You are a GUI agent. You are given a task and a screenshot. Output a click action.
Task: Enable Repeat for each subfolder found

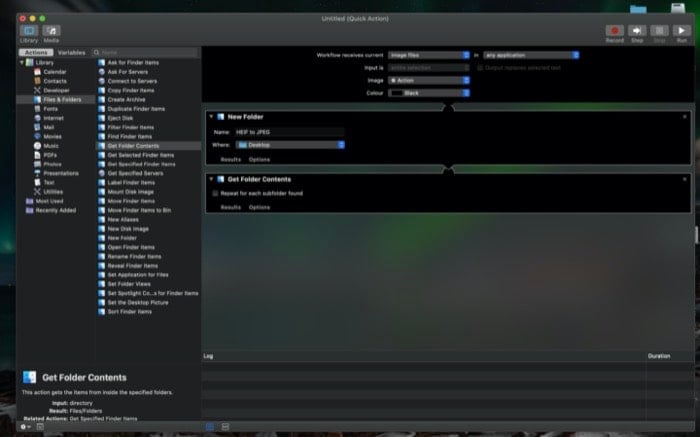pos(215,193)
